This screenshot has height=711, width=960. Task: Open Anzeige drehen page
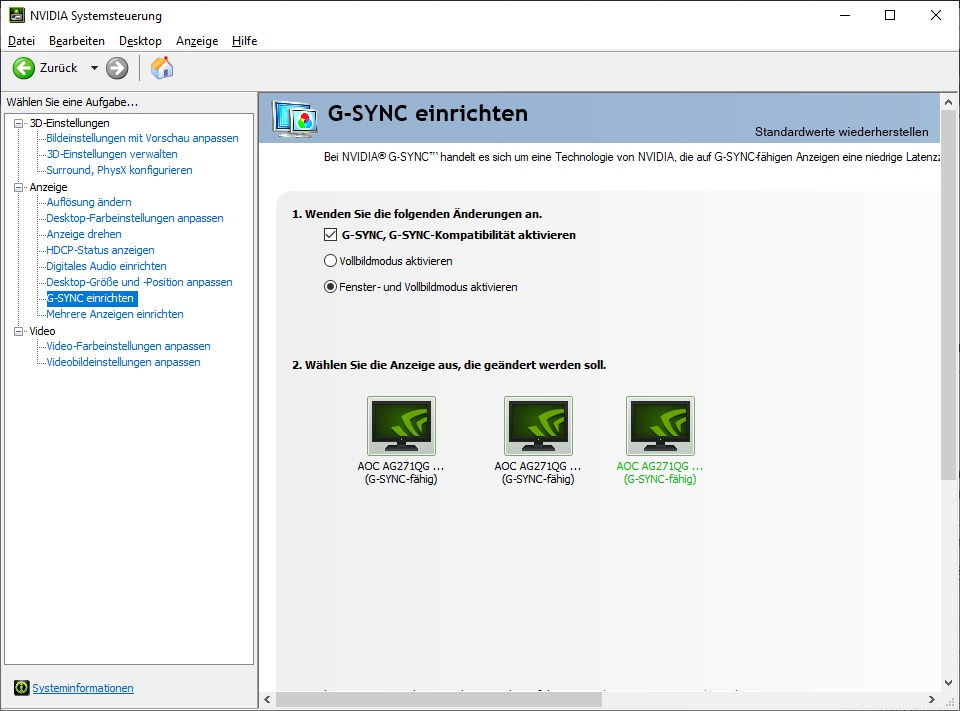tap(84, 234)
